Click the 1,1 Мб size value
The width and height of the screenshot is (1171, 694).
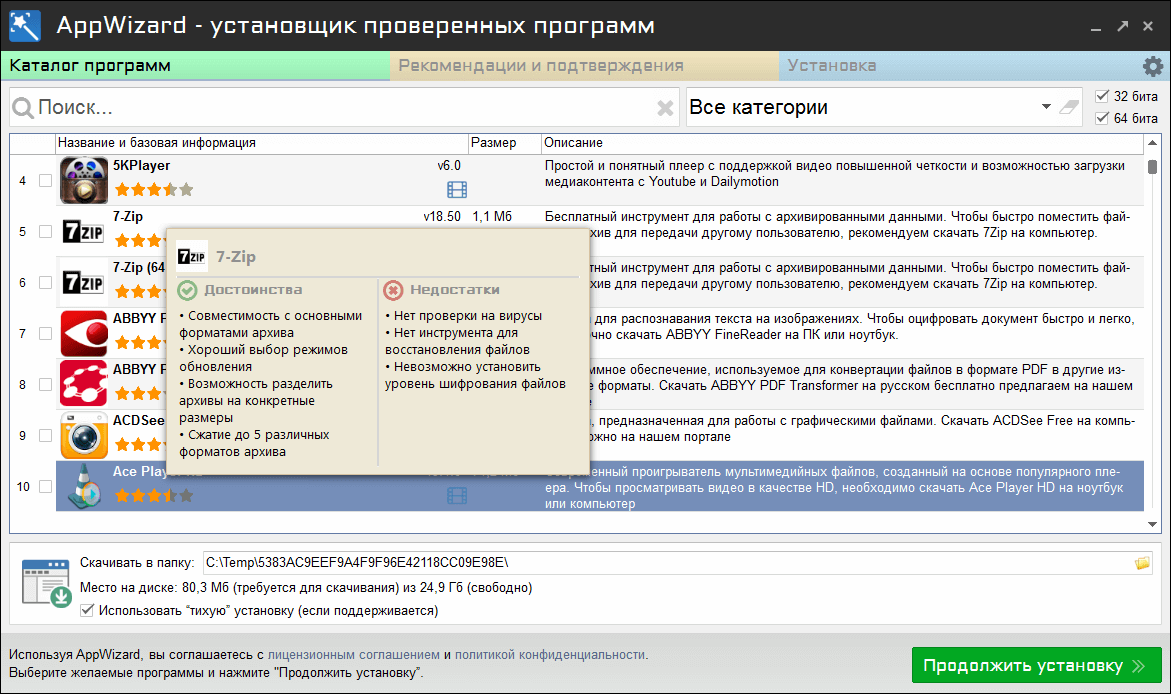(x=492, y=217)
